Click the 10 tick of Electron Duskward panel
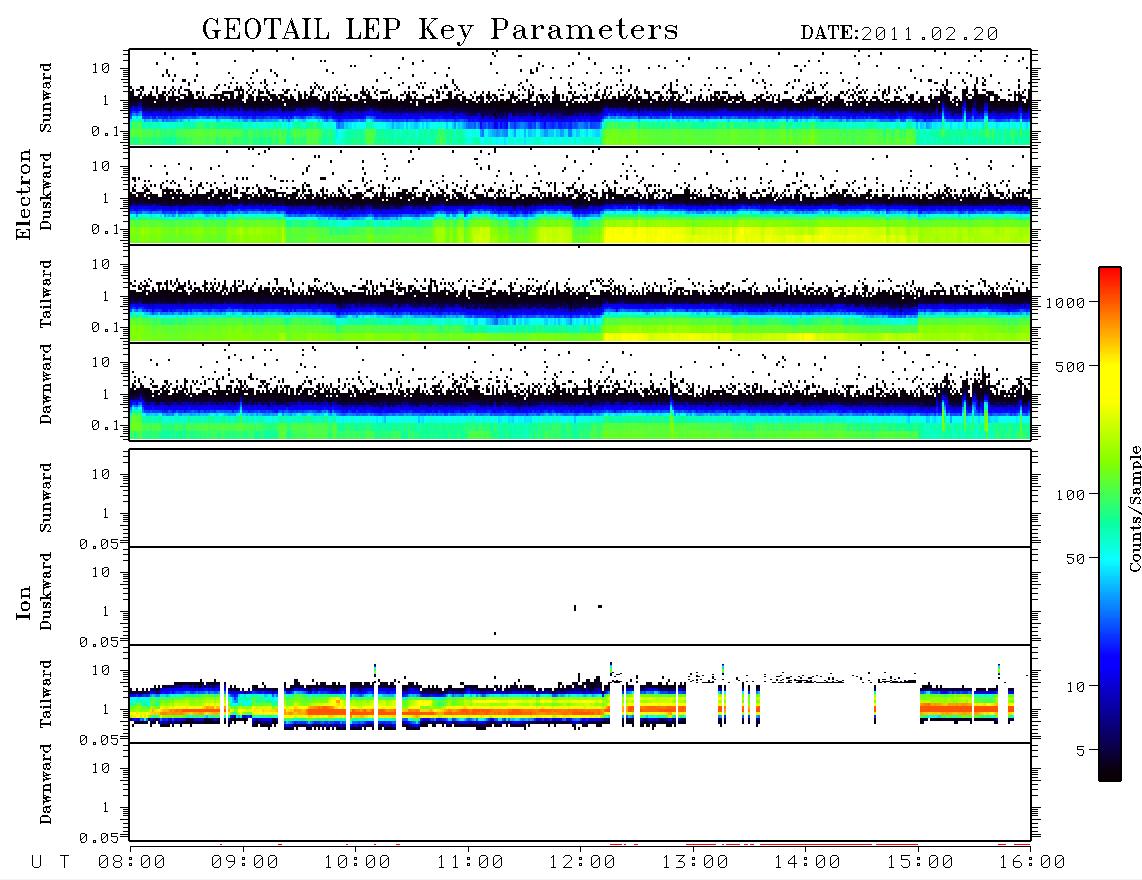This screenshot has height=880, width=1142. pos(101,166)
